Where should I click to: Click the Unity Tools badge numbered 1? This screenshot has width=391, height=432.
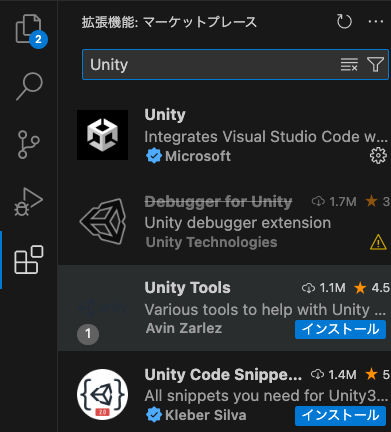coord(88,334)
